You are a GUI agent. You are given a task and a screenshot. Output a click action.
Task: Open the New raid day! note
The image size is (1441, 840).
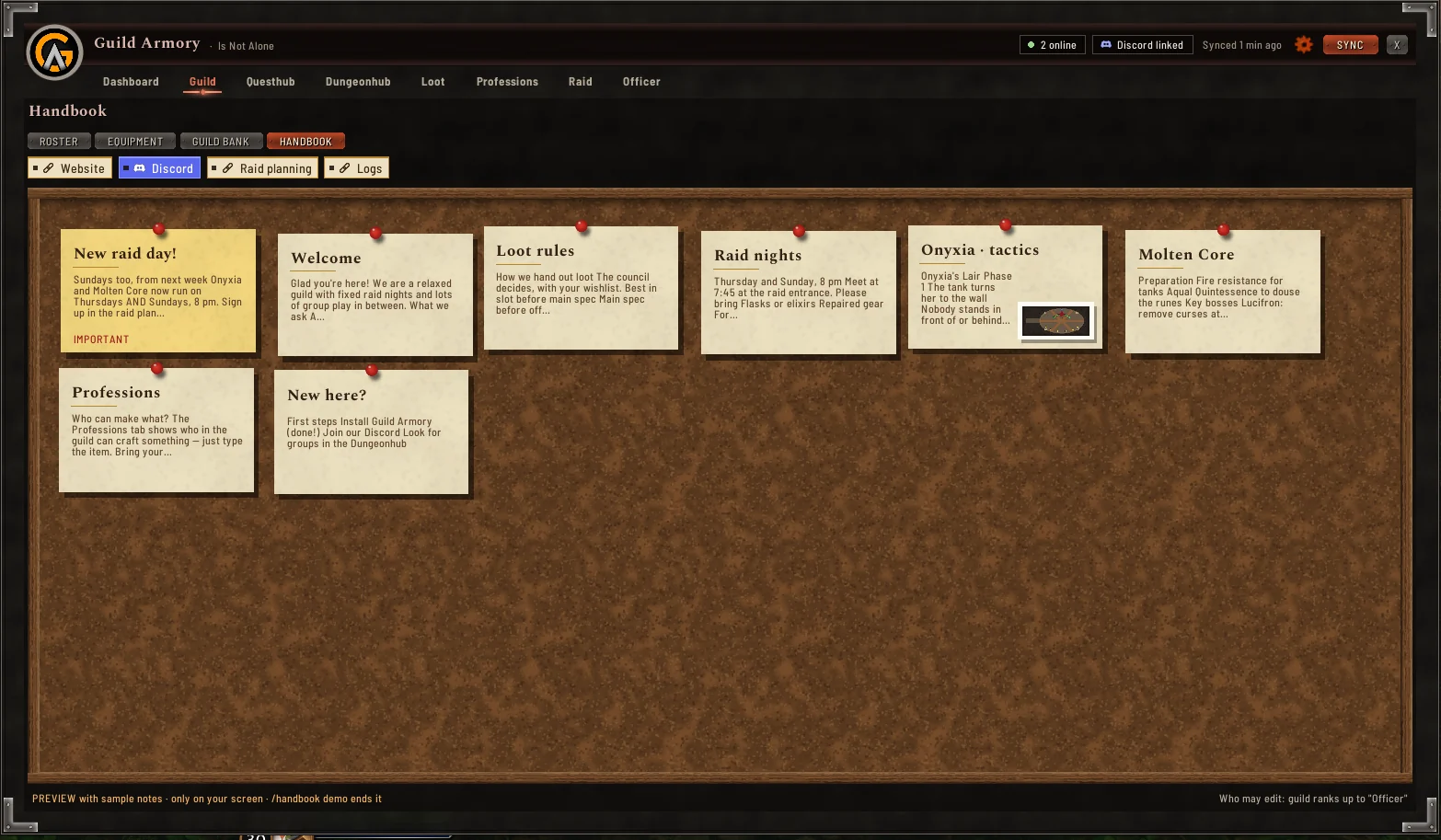point(158,291)
